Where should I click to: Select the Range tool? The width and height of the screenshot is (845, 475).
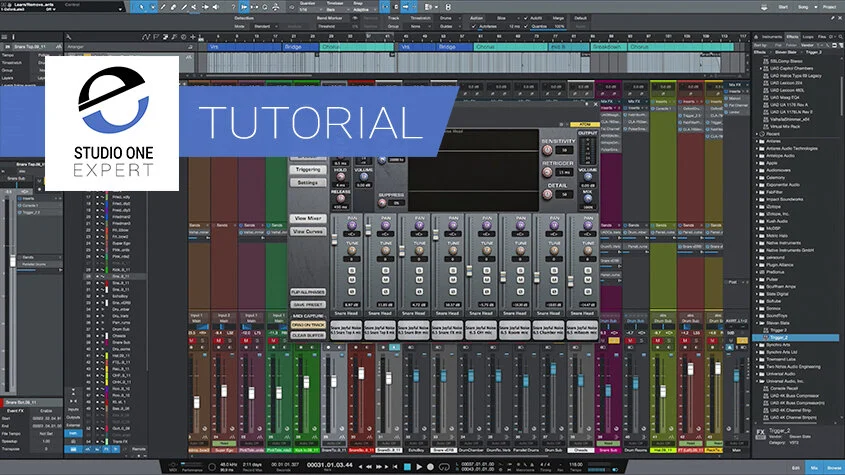click(153, 7)
